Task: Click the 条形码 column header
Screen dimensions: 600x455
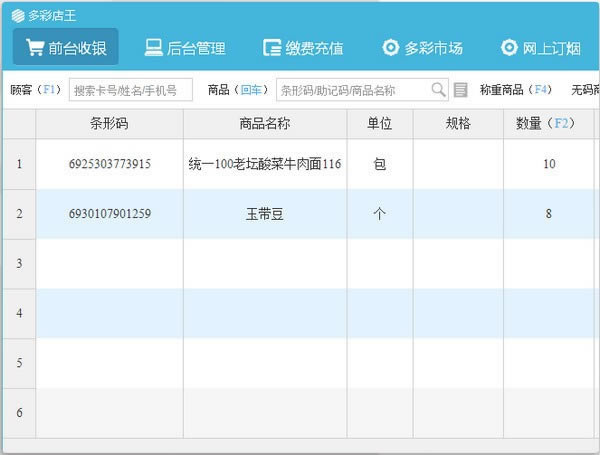Action: (x=109, y=124)
